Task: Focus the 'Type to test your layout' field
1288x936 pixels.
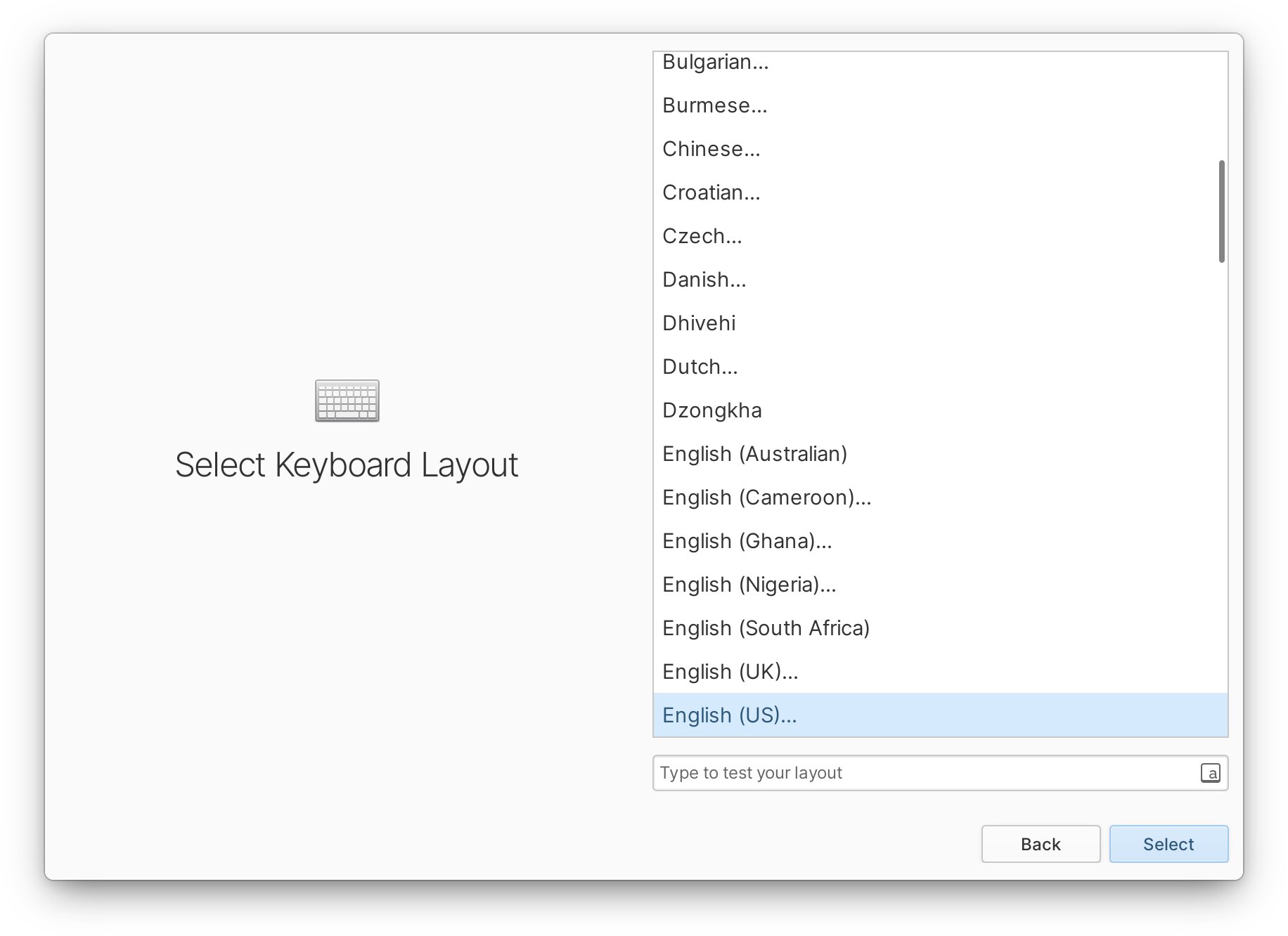Action: click(921, 773)
